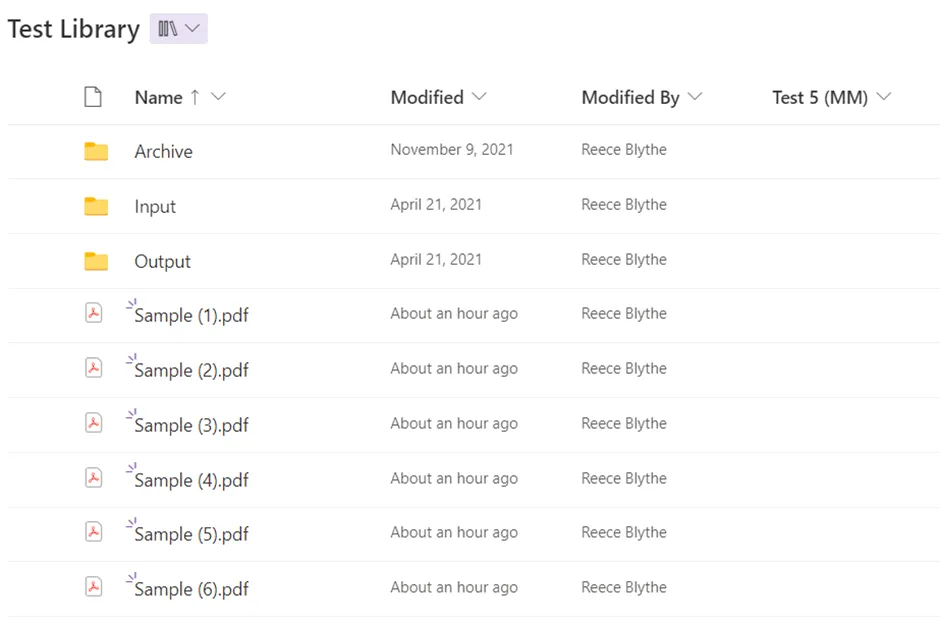This screenshot has width=940, height=623.
Task: Open Sample (5).pdf file
Action: coord(191,534)
